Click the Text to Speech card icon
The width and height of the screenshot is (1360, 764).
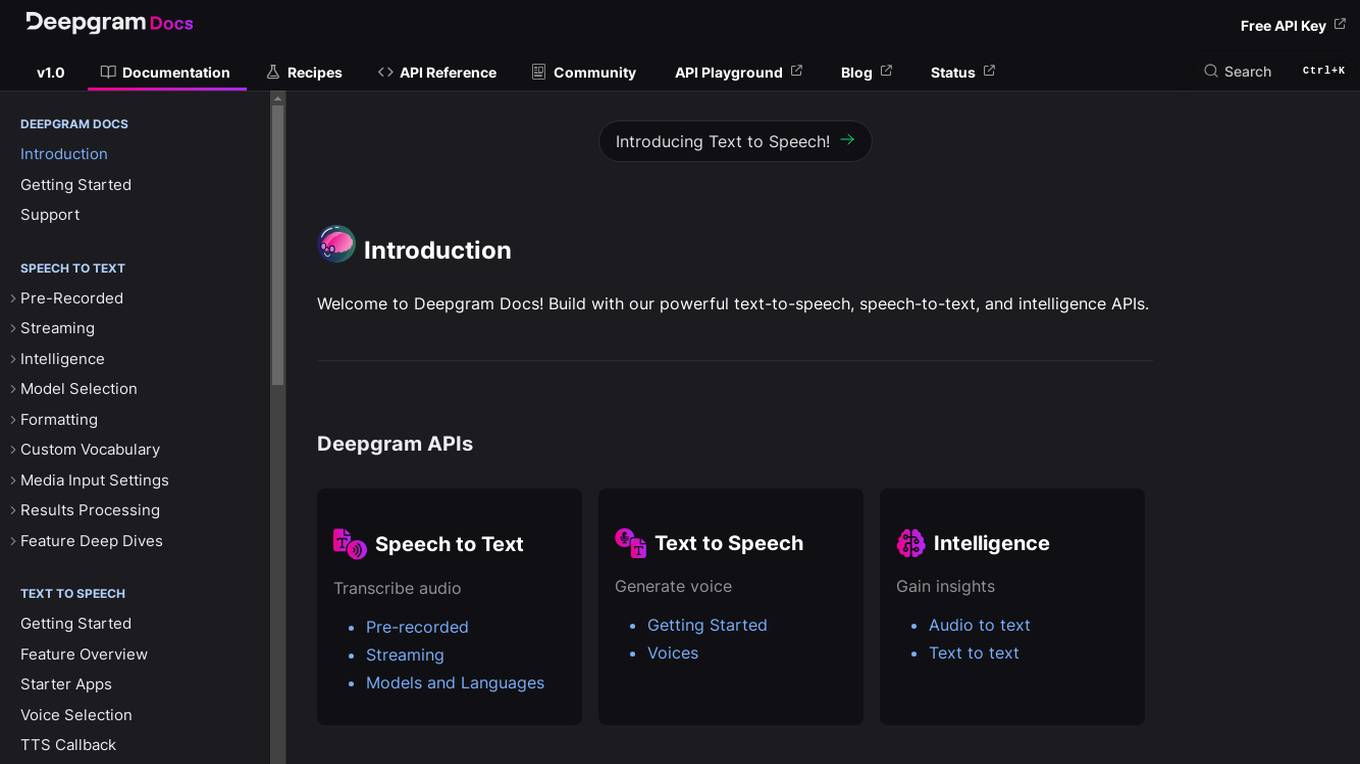[630, 543]
